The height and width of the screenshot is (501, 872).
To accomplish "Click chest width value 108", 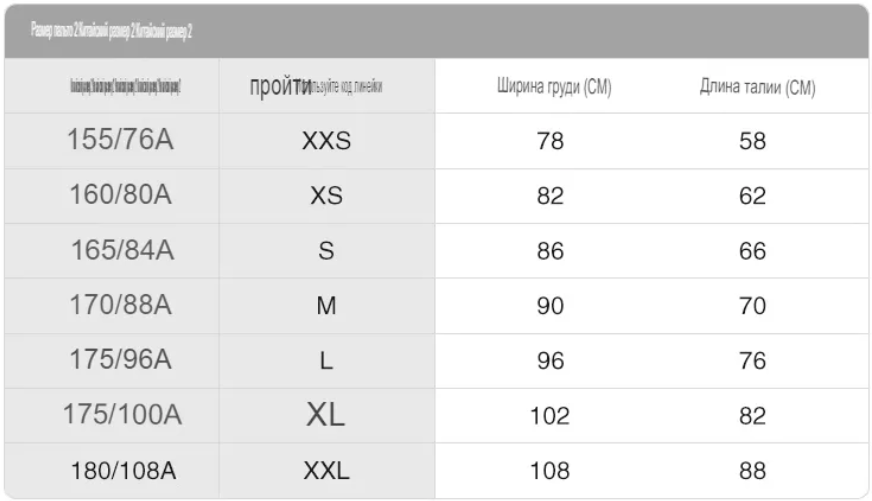I will (x=550, y=471).
